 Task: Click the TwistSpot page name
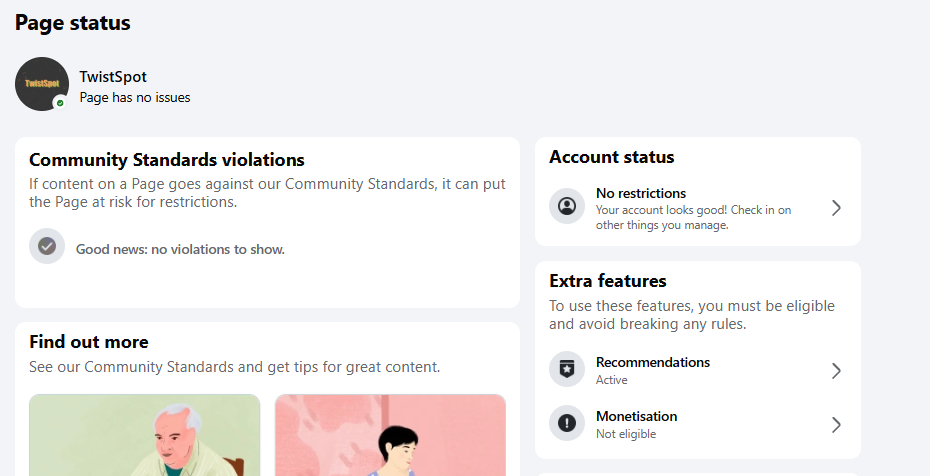[x=113, y=77]
